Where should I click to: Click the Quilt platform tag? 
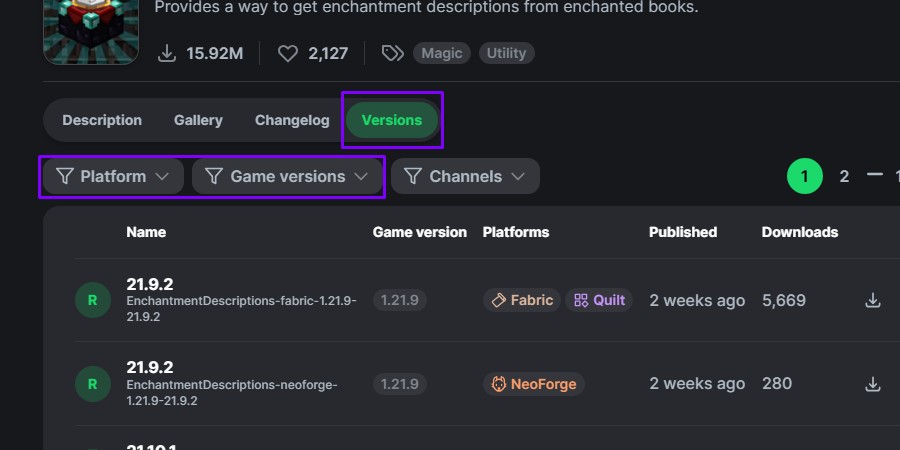click(x=599, y=300)
